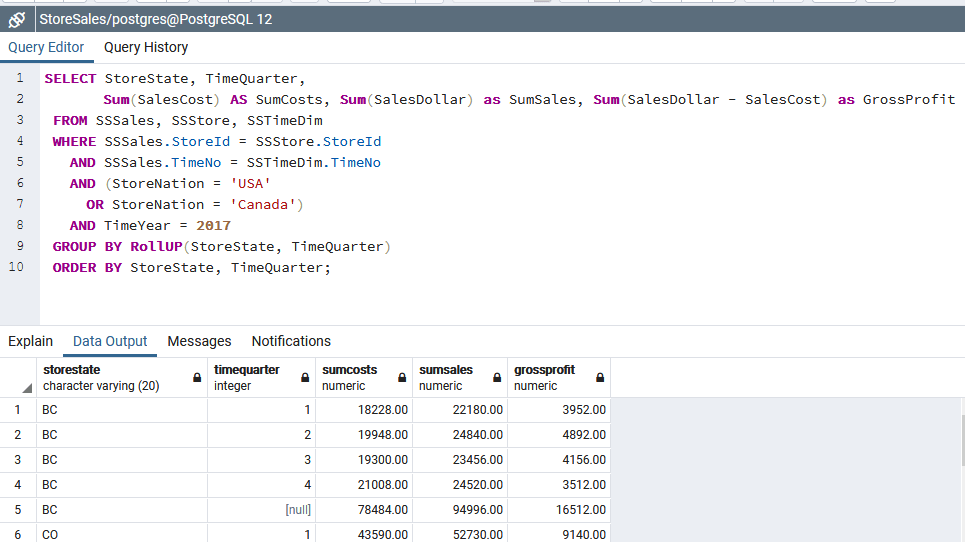This screenshot has height=559, width=965.
Task: Click the lock icon on storestate column
Action: point(197,378)
